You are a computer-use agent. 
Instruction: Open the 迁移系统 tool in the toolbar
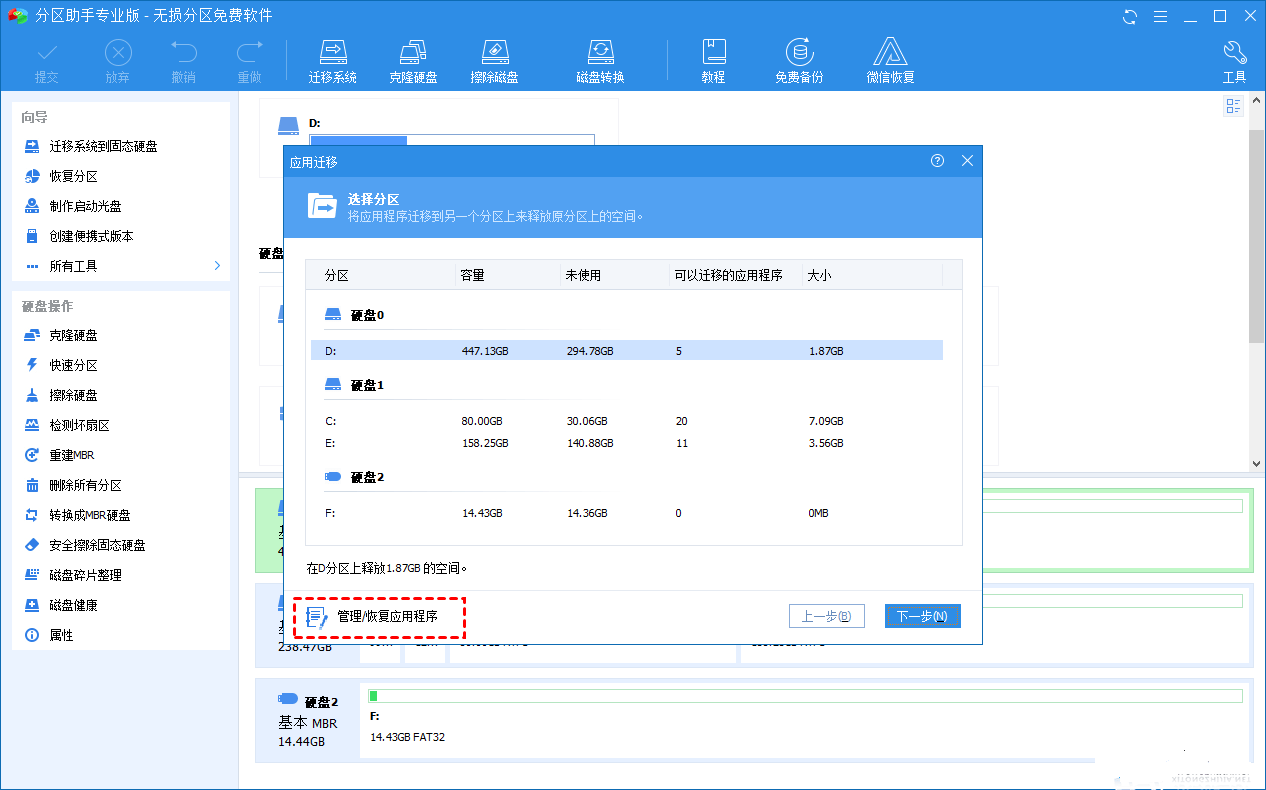tap(333, 58)
